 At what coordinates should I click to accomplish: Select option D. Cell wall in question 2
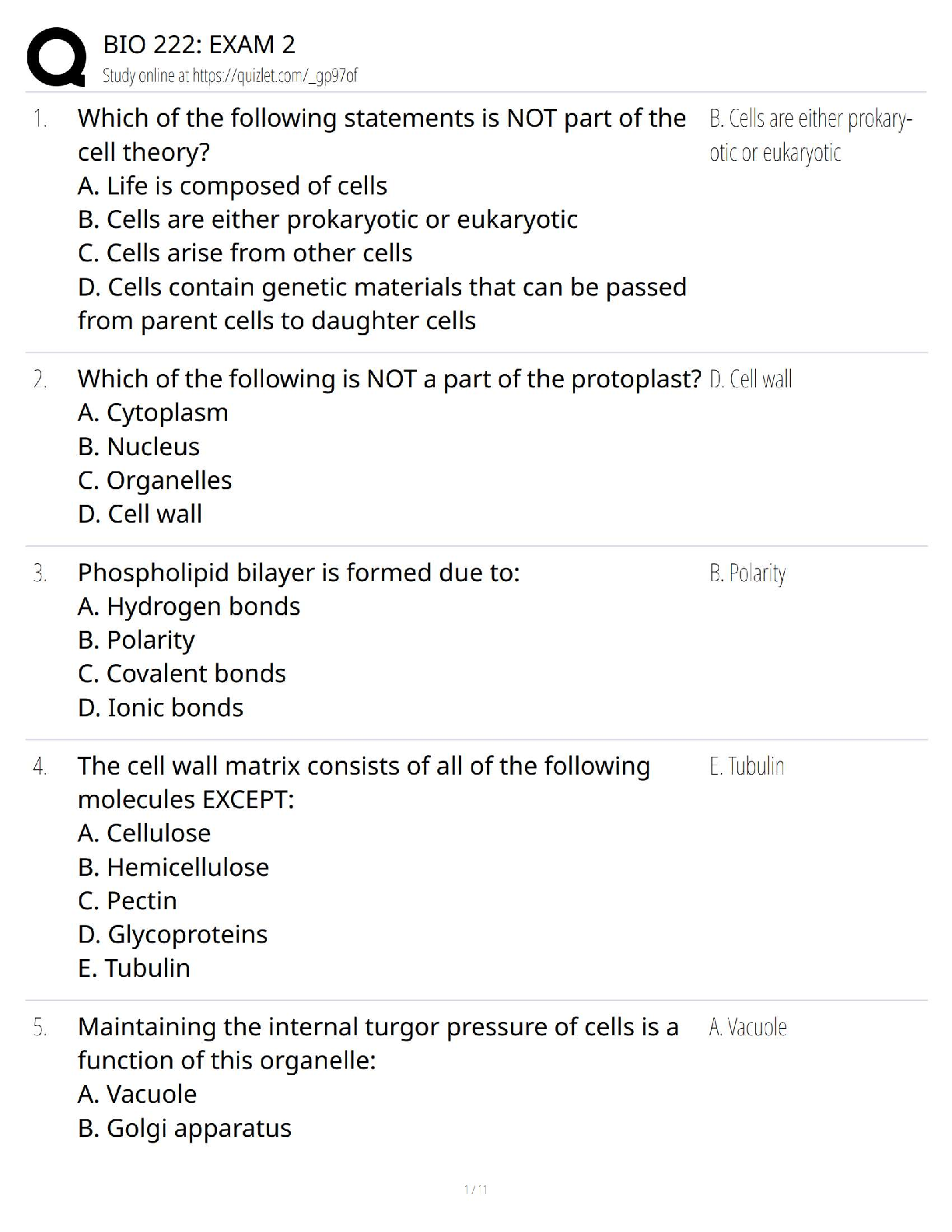pos(140,514)
